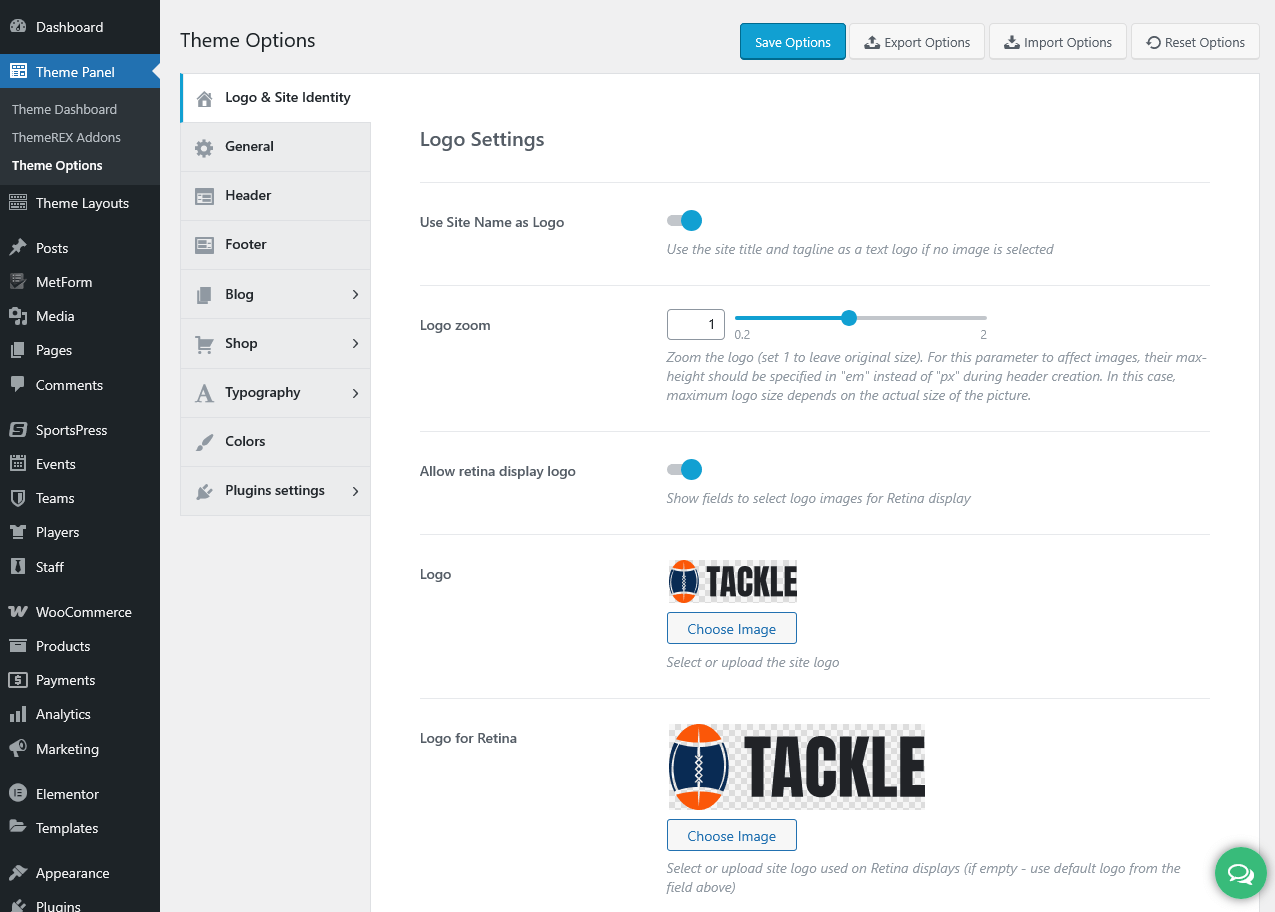1275x912 pixels.
Task: Expand Plugins settings chevron
Action: click(355, 491)
